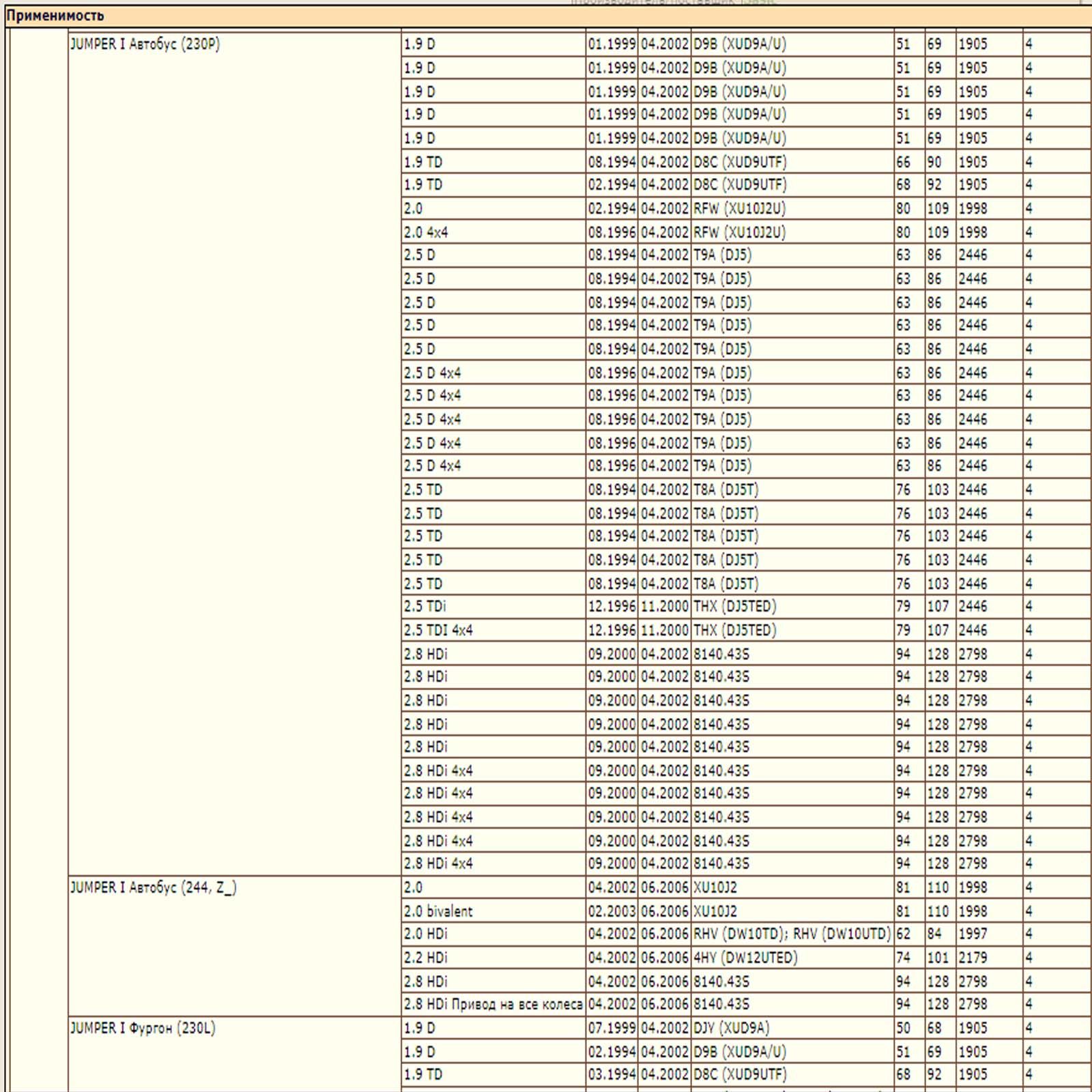1092x1092 pixels.
Task: Click 107 in the 2.5 TDI 4x4 row
Action: (x=940, y=630)
